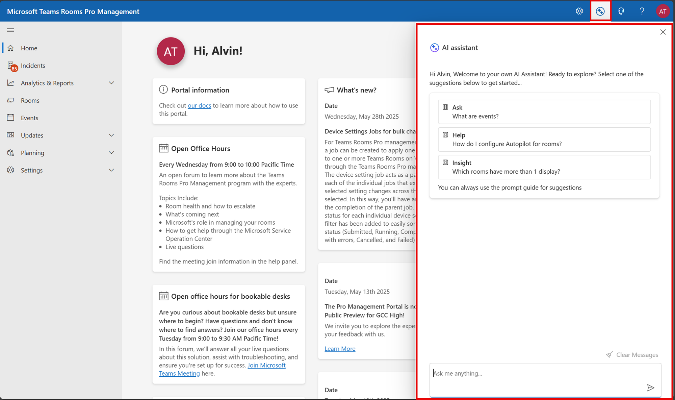Screen dimensions: 675x400
Task: Click the date Wednesday, May 28th 2025
Action: 362,117
